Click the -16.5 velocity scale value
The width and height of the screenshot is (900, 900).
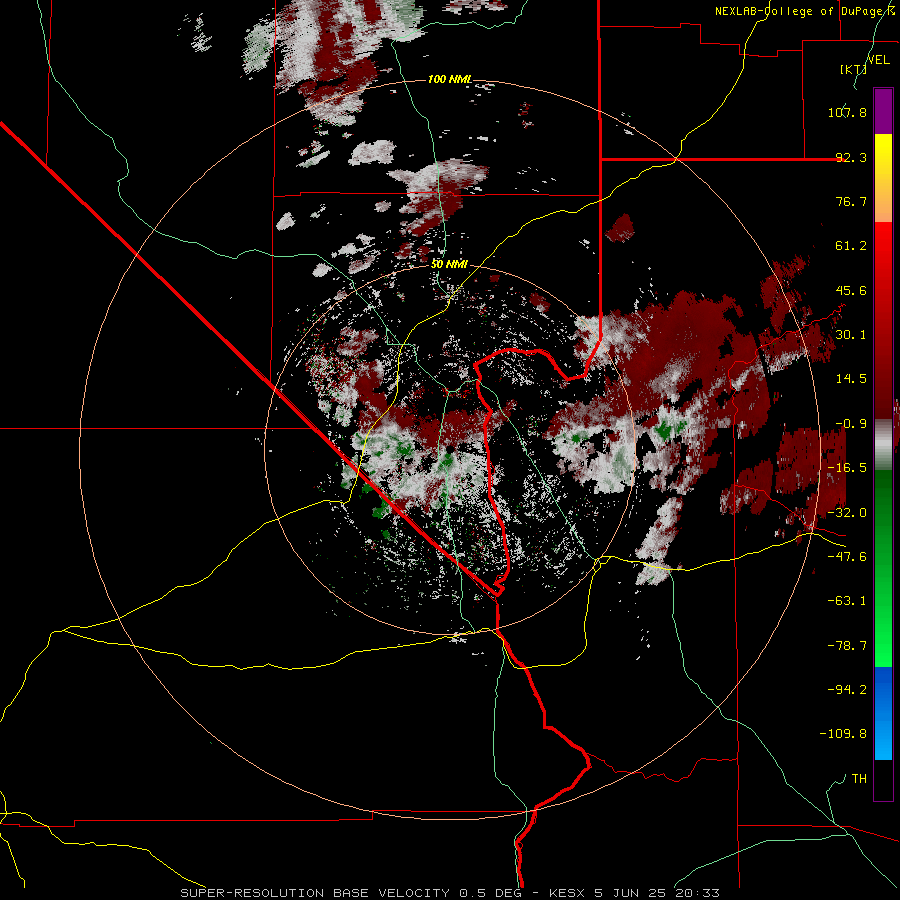click(847, 468)
